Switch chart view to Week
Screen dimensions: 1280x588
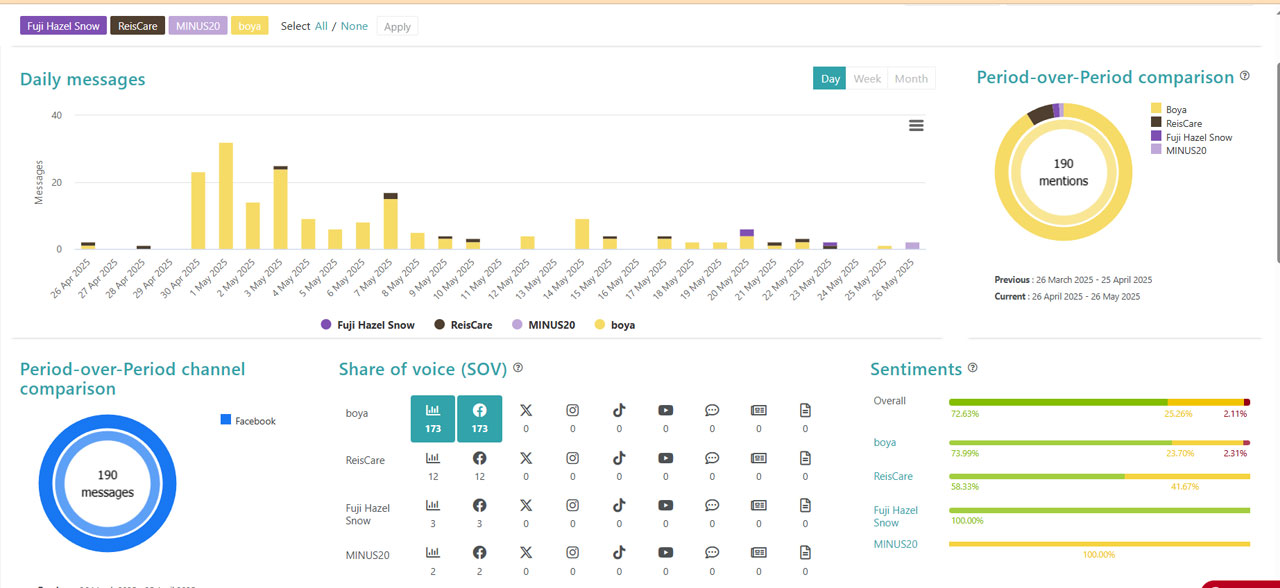867,79
